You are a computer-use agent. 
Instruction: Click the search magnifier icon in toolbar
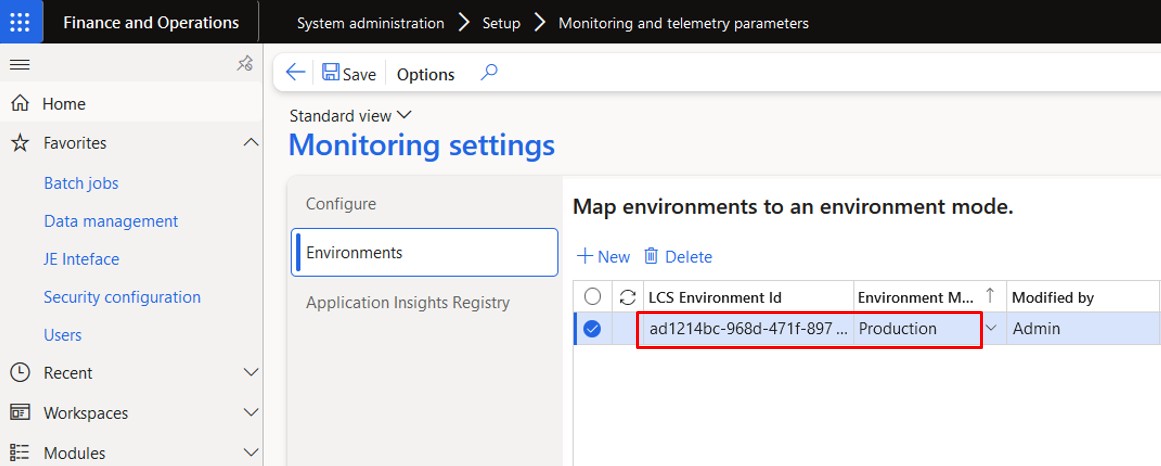(489, 73)
